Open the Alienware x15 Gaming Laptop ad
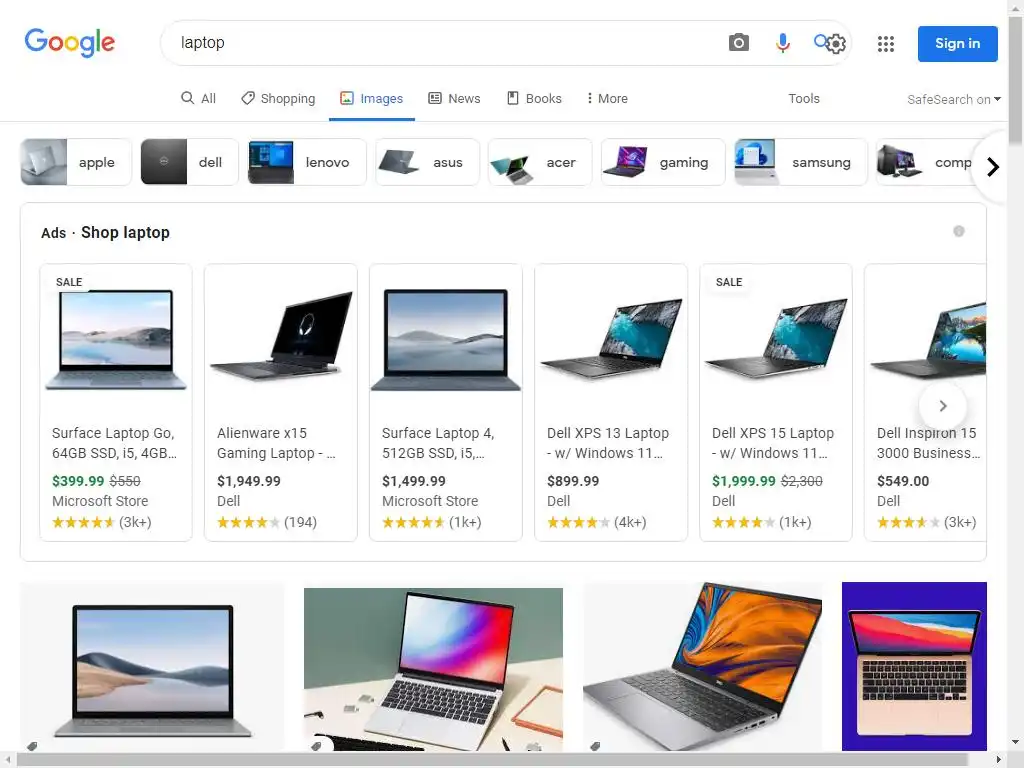 [x=281, y=402]
